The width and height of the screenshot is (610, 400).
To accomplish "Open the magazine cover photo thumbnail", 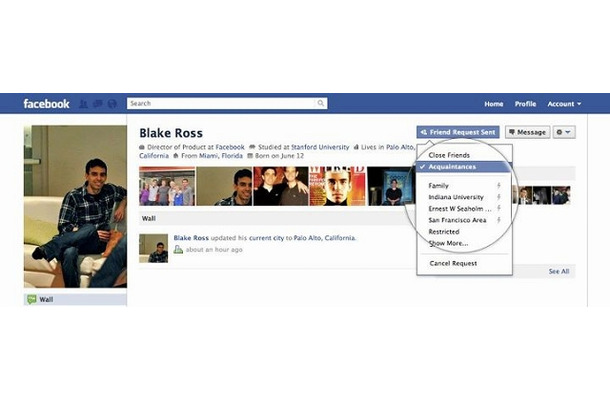I will (x=337, y=186).
